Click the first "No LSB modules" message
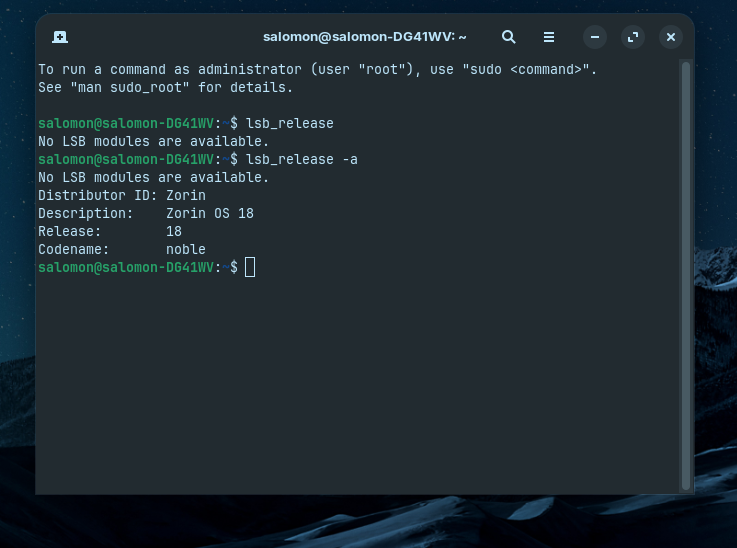The height and width of the screenshot is (548, 737). point(154,141)
